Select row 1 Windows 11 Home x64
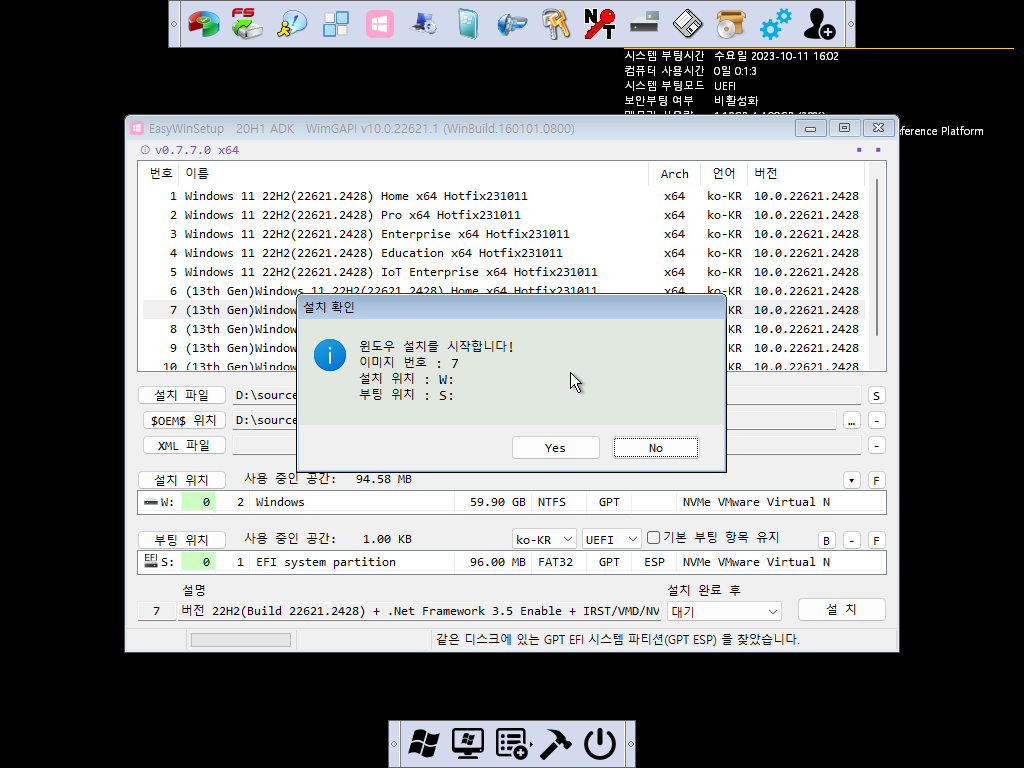Screen dimensions: 1024x768 pos(504,196)
